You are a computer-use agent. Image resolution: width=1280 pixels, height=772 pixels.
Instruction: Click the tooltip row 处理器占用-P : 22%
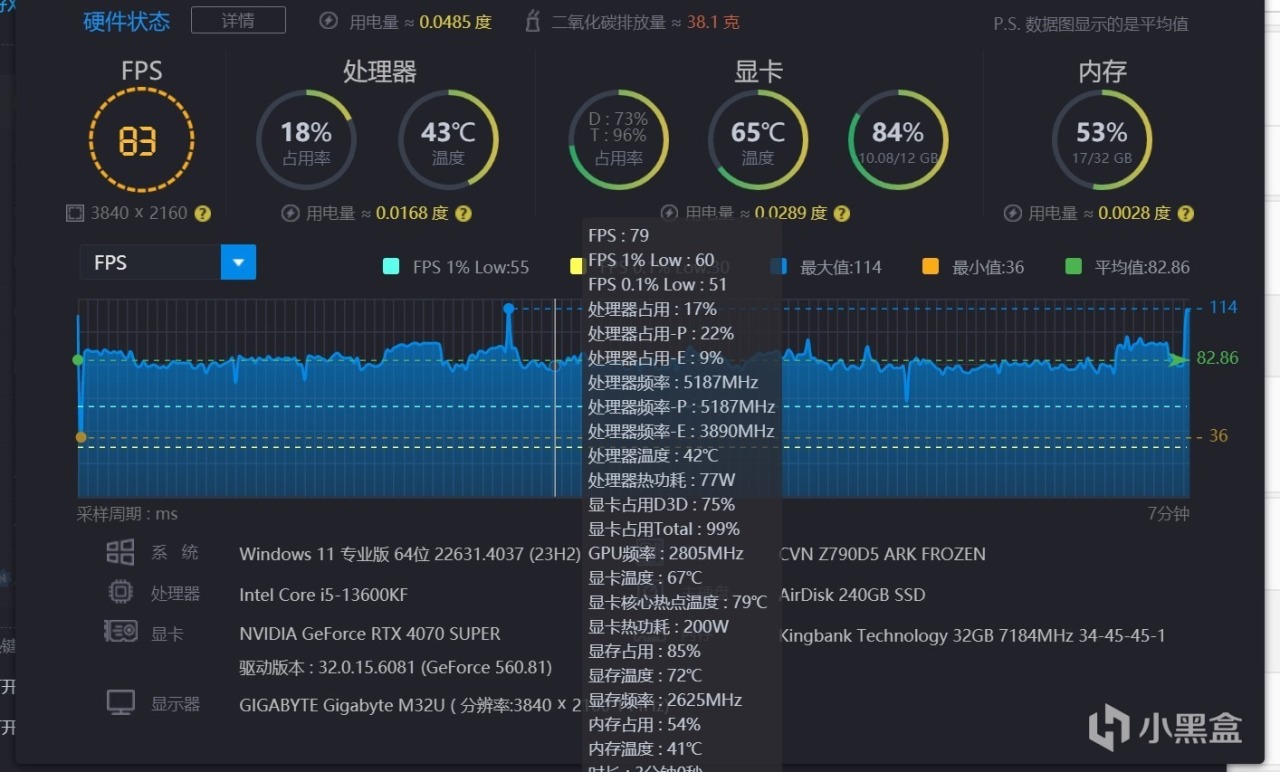pos(661,334)
